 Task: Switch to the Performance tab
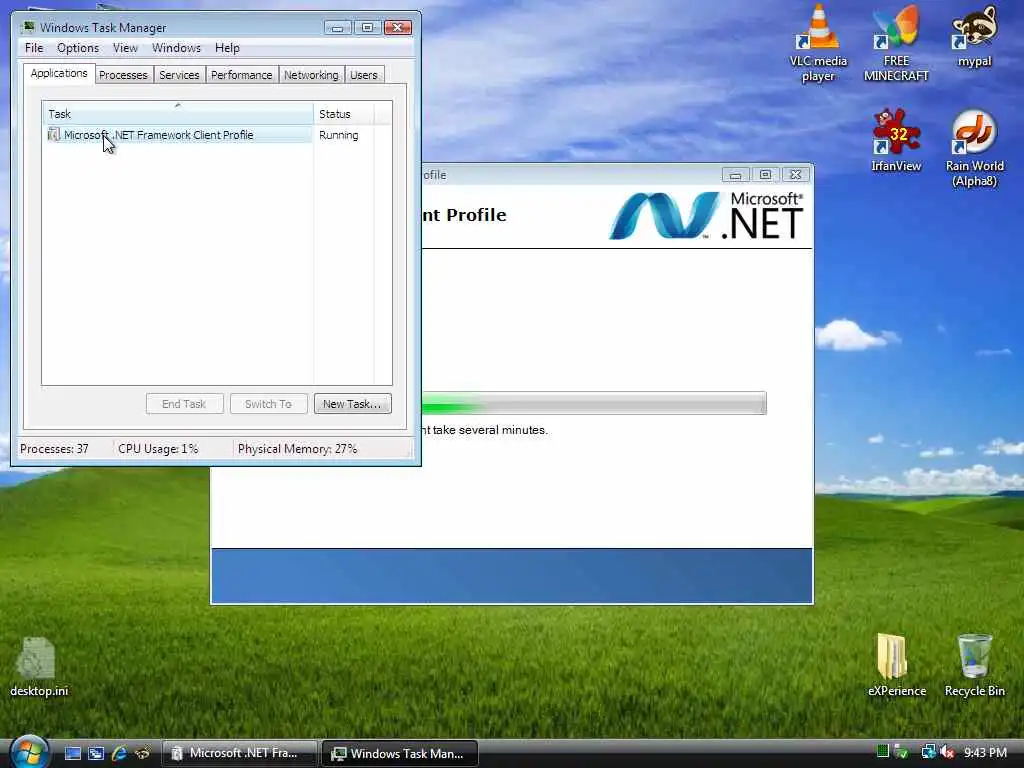pyautogui.click(x=241, y=75)
